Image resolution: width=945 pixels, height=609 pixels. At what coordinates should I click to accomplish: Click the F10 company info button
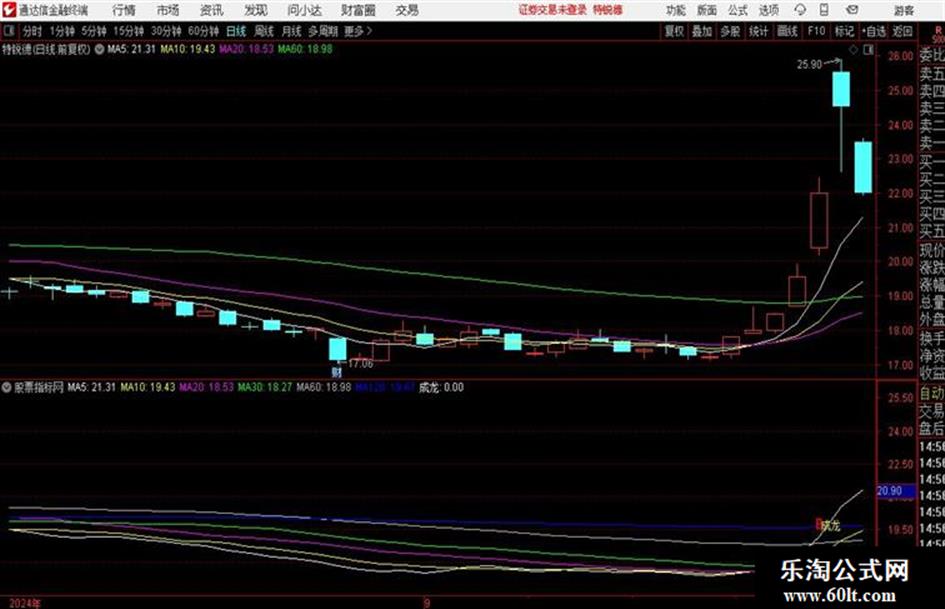point(817,31)
